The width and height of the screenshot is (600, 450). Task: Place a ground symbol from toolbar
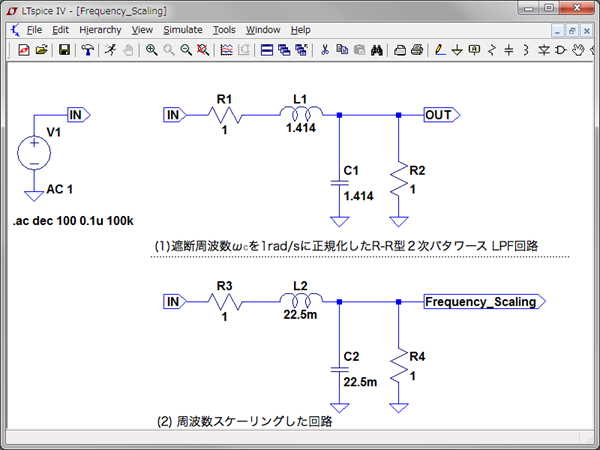pos(457,50)
